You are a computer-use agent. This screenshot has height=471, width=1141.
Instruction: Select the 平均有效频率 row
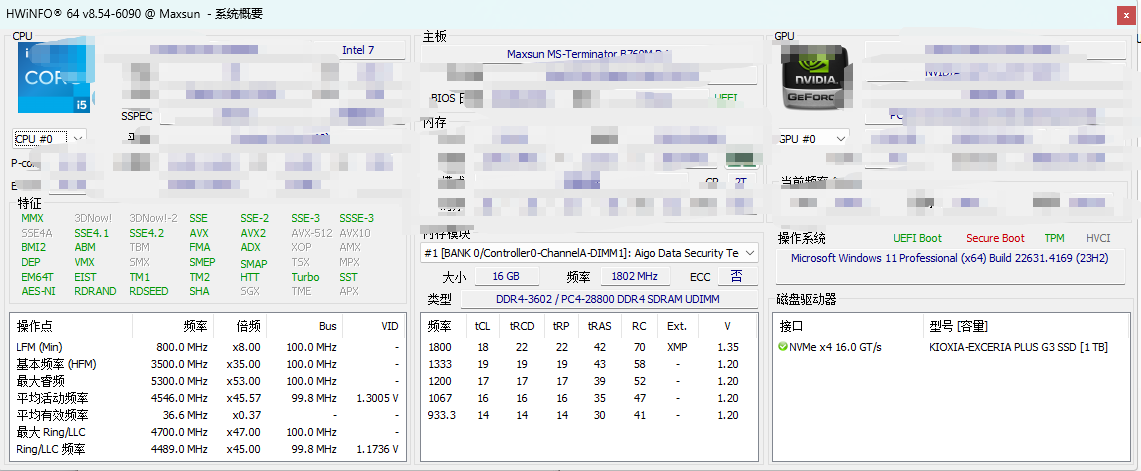tap(207, 415)
